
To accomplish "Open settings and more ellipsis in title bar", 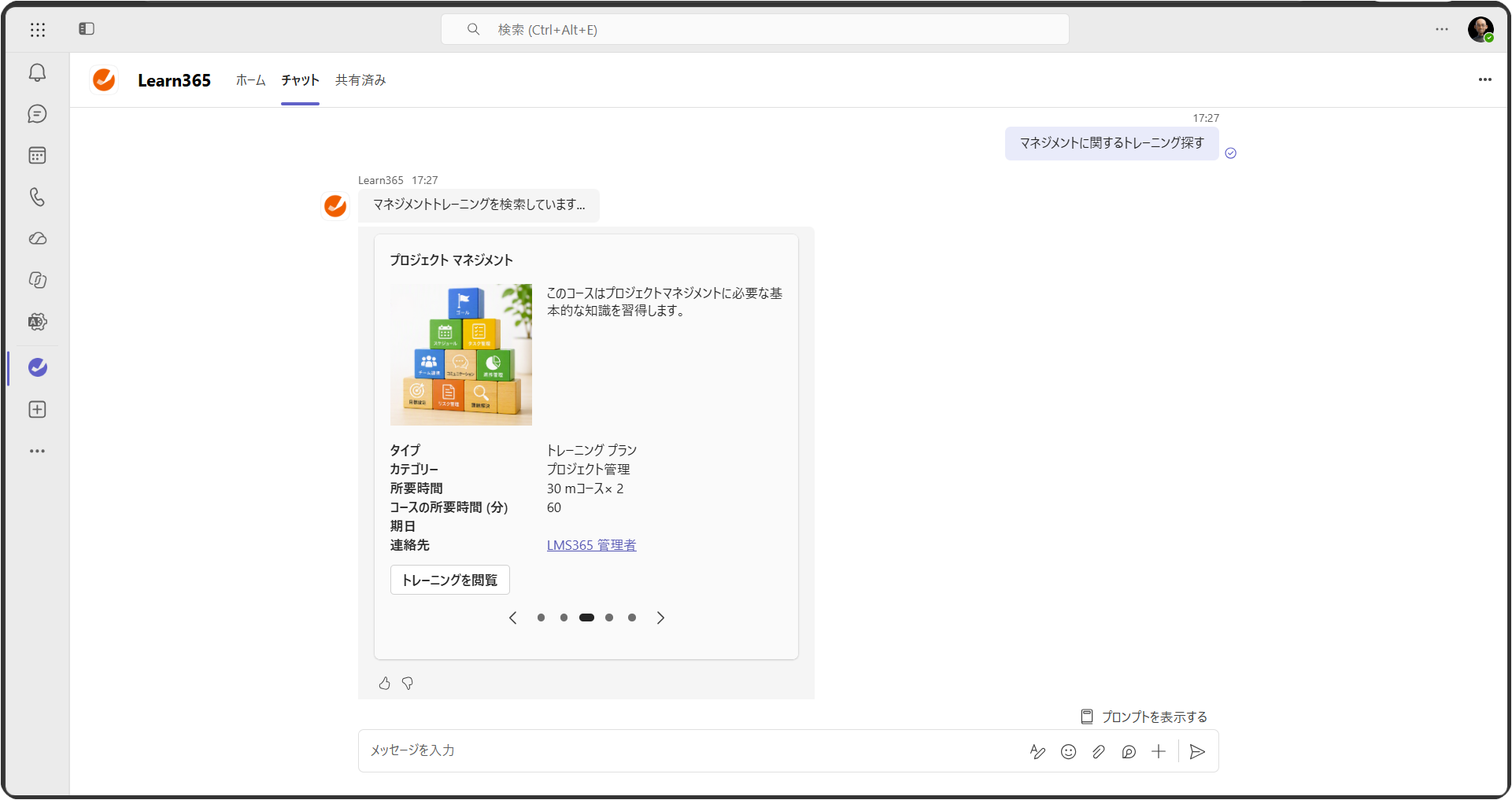I will [1442, 29].
